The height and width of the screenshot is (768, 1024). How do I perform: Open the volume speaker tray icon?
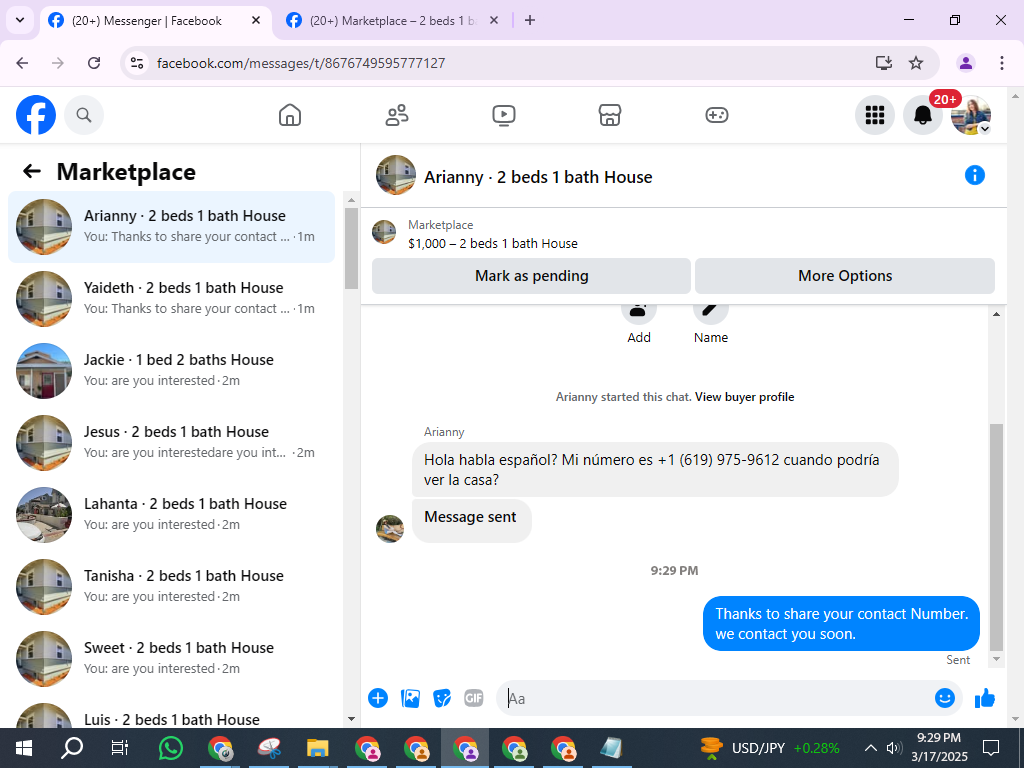pyautogui.click(x=894, y=748)
